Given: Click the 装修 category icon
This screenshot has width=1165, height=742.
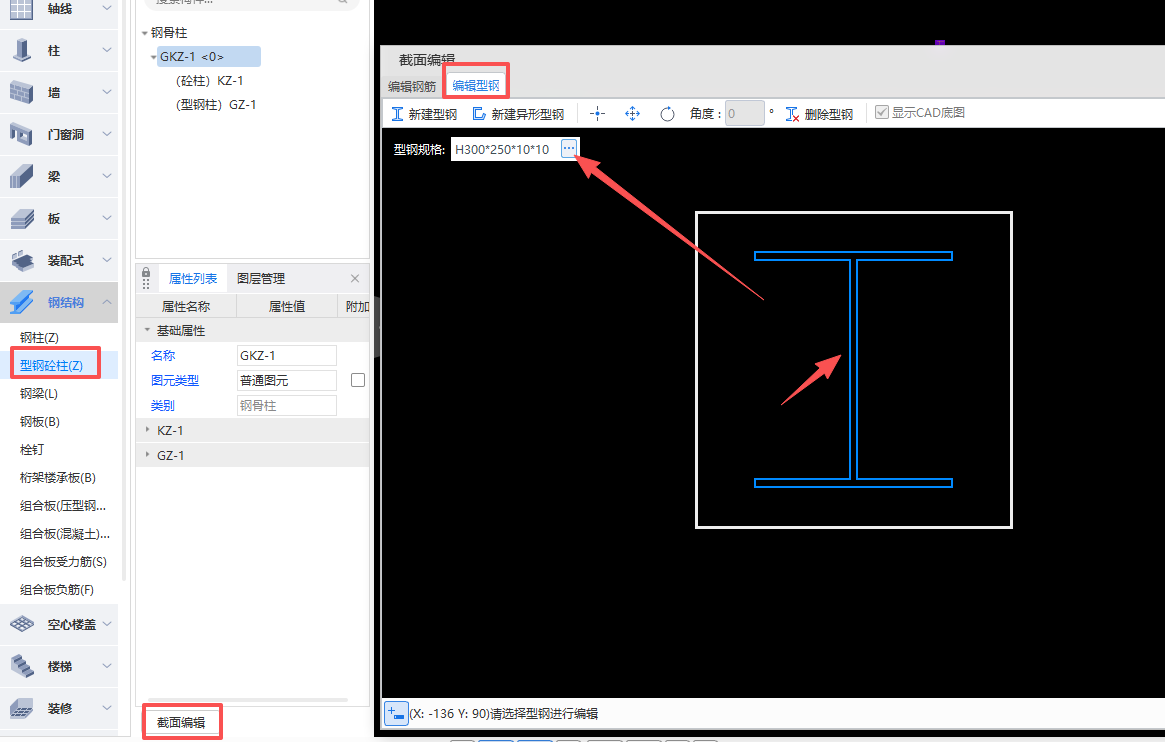Looking at the screenshot, I should 22,708.
